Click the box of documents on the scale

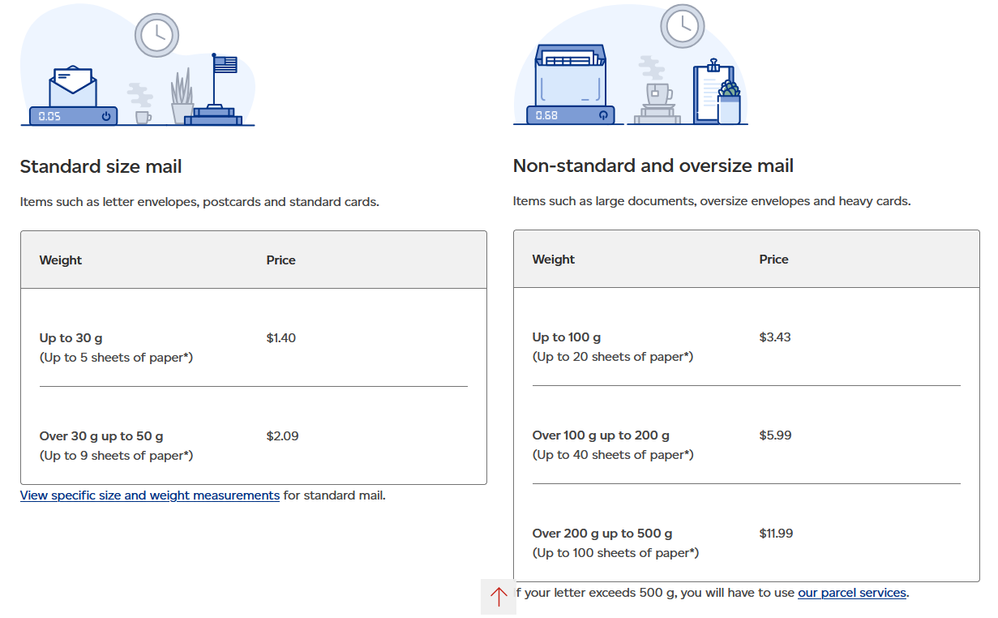[571, 75]
